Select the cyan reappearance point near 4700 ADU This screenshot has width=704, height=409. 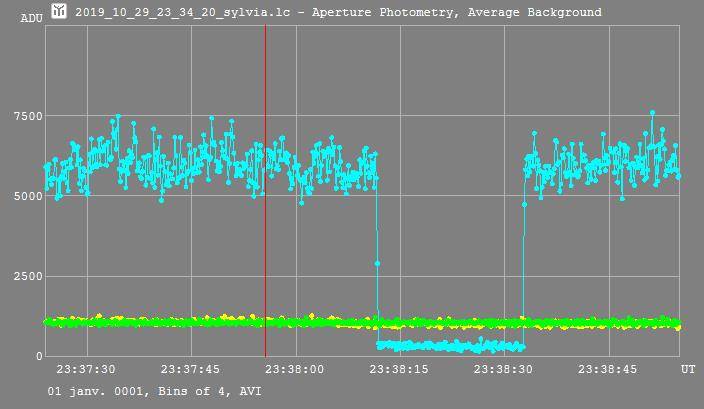[x=524, y=205]
